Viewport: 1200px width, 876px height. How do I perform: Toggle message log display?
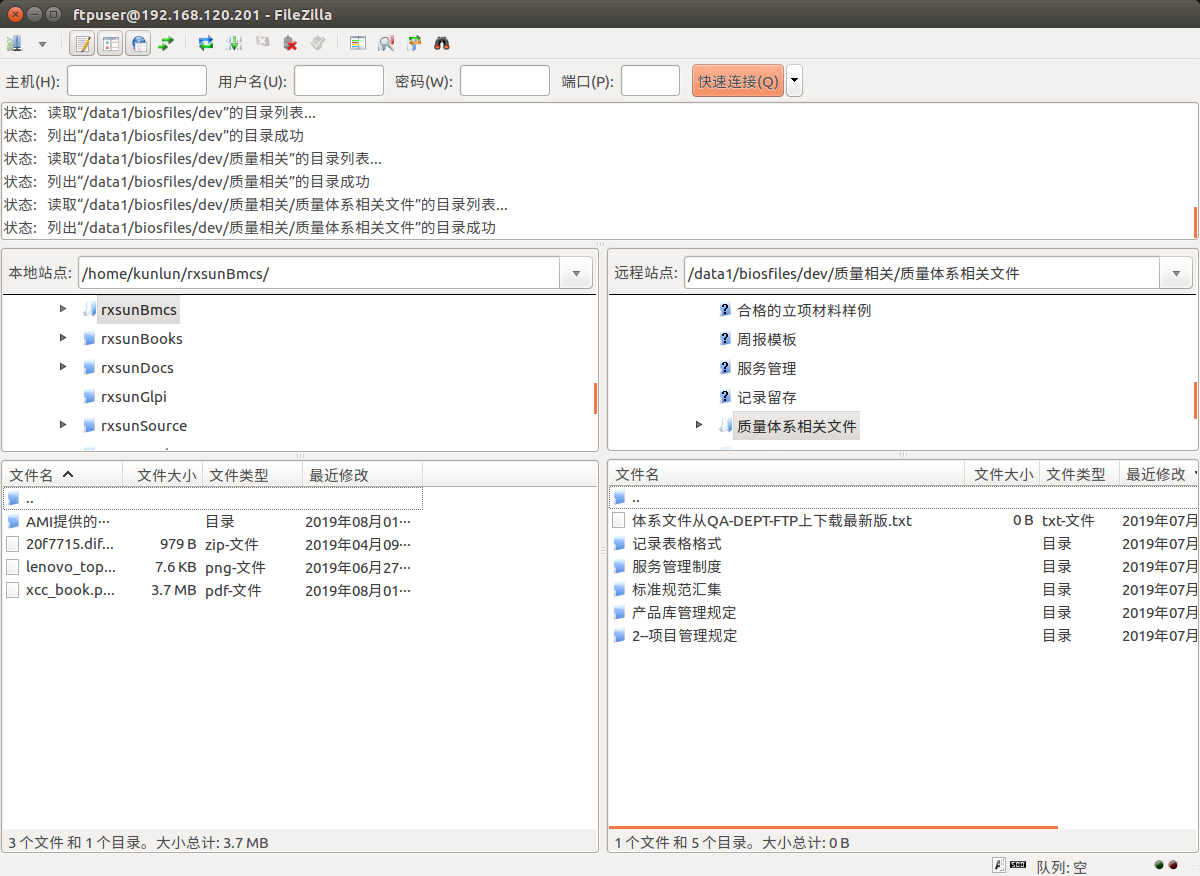[84, 44]
